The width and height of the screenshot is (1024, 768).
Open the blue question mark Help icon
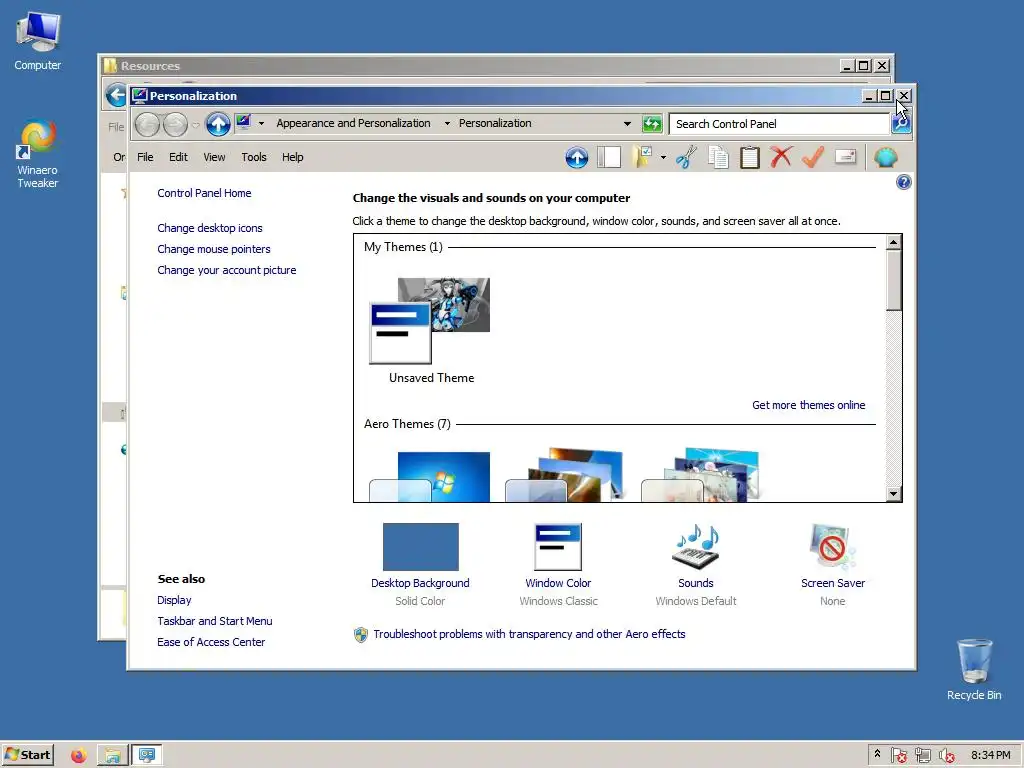tap(904, 182)
